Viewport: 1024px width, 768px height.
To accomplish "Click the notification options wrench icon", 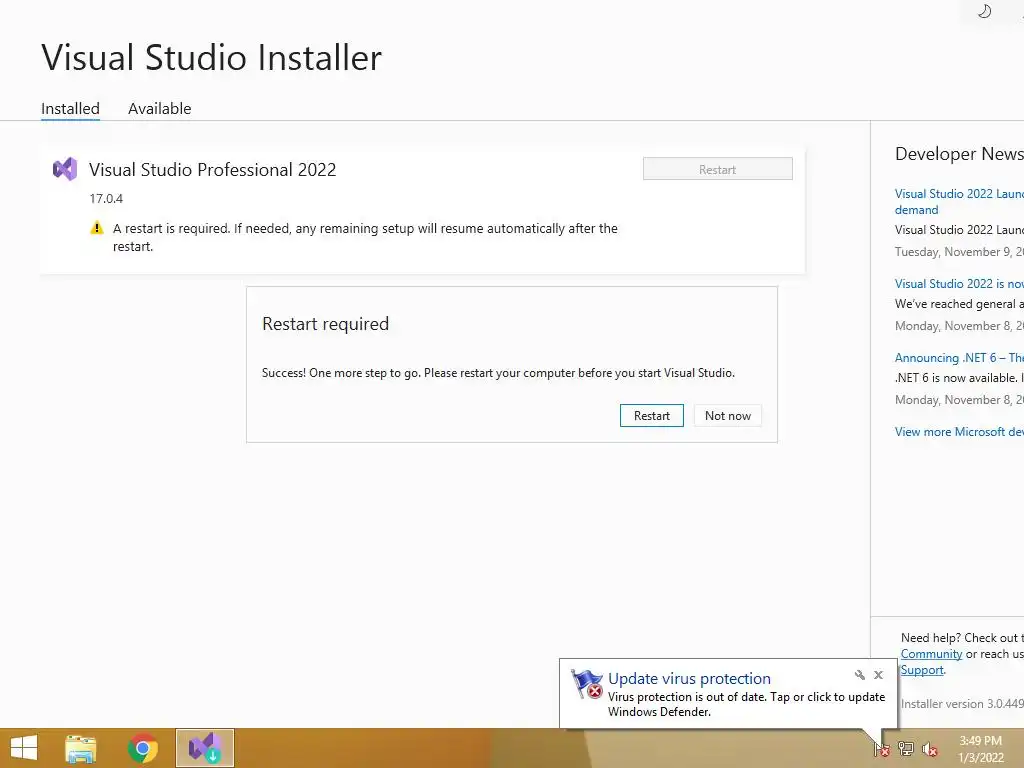I will pos(859,675).
